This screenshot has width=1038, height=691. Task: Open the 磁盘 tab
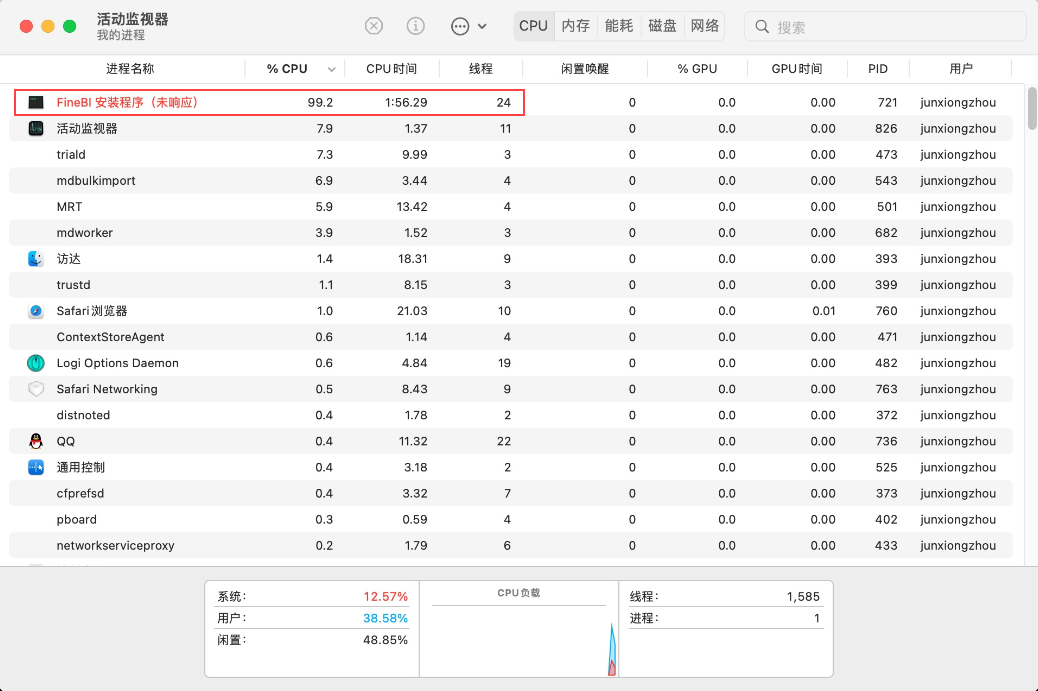[662, 26]
